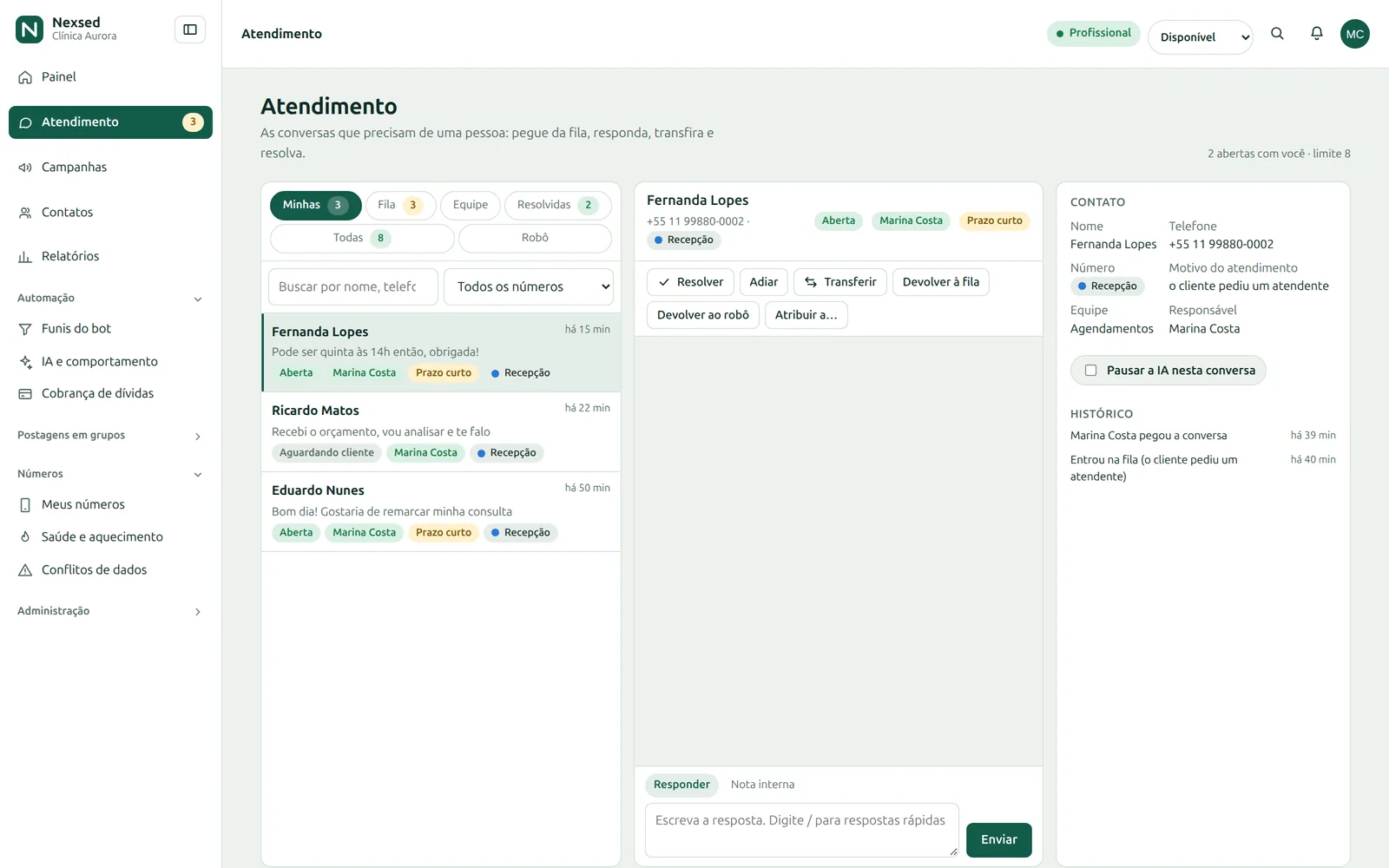Open Cobrança de dívidas card item
Image resolution: width=1389 pixels, height=868 pixels.
click(x=111, y=394)
